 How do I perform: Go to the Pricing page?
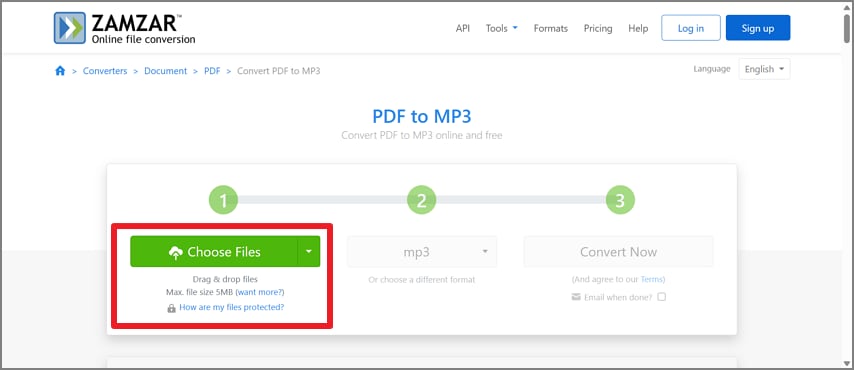click(x=598, y=28)
